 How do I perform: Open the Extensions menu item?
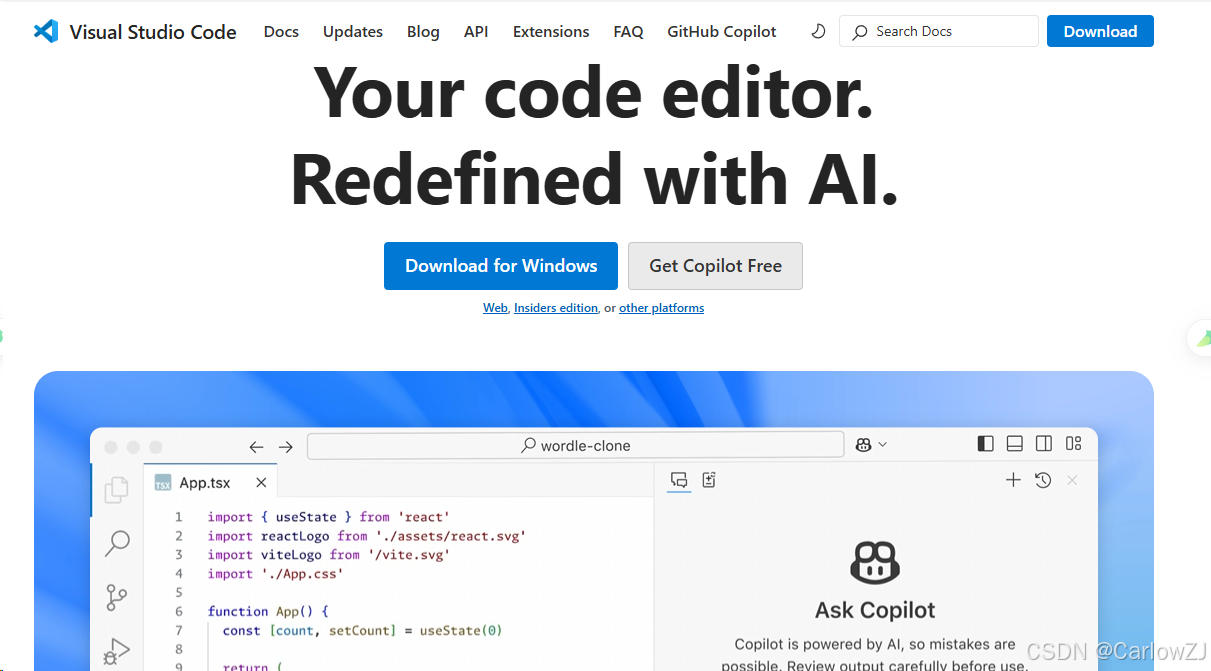click(x=551, y=32)
